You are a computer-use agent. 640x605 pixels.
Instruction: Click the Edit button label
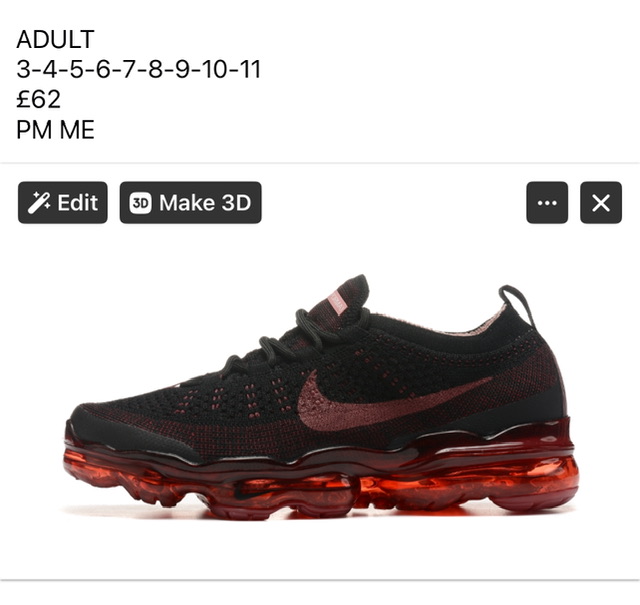(x=78, y=203)
